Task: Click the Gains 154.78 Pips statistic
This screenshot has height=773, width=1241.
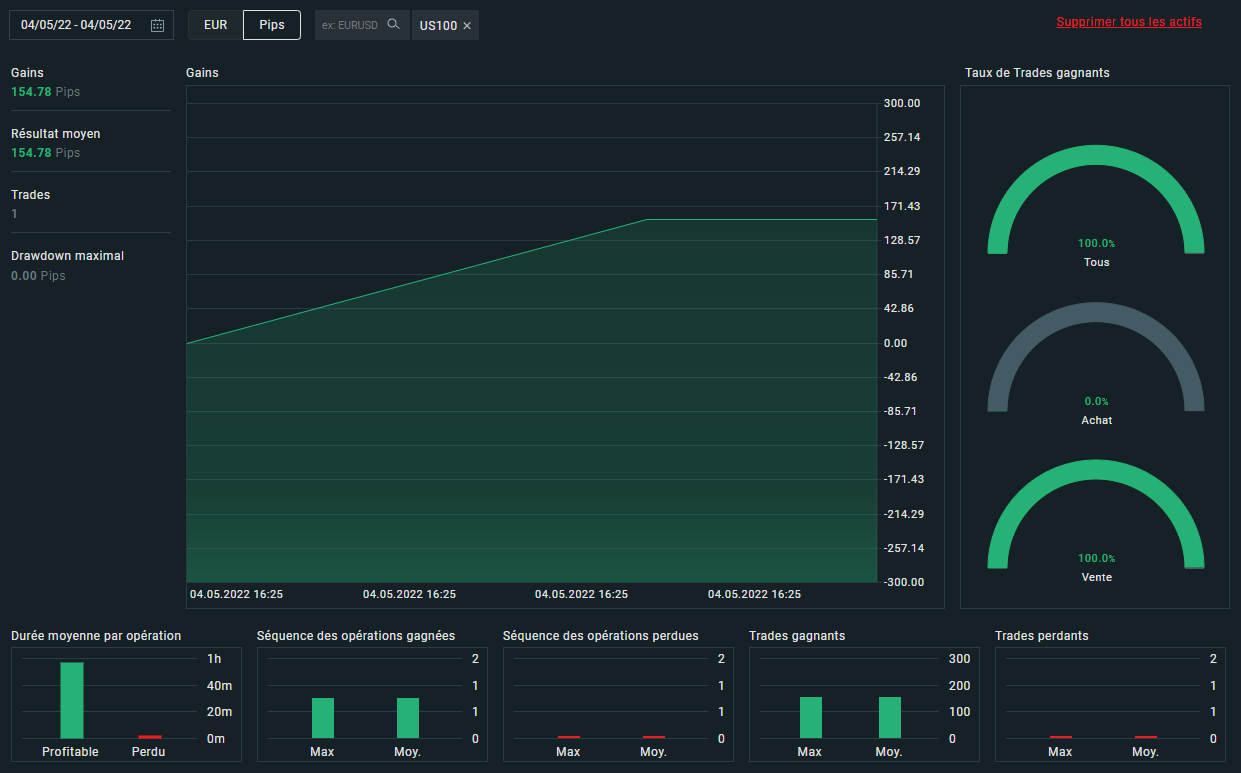Action: (x=45, y=92)
